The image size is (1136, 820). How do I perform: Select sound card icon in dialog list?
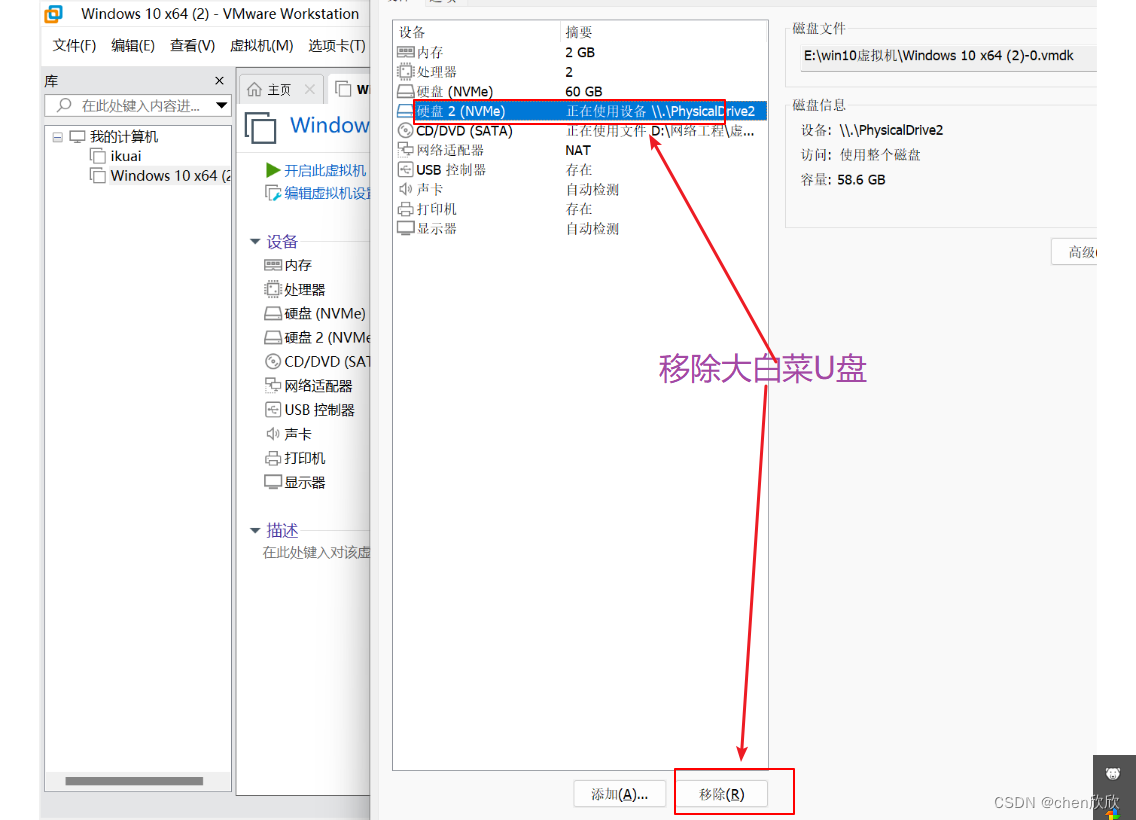point(406,189)
